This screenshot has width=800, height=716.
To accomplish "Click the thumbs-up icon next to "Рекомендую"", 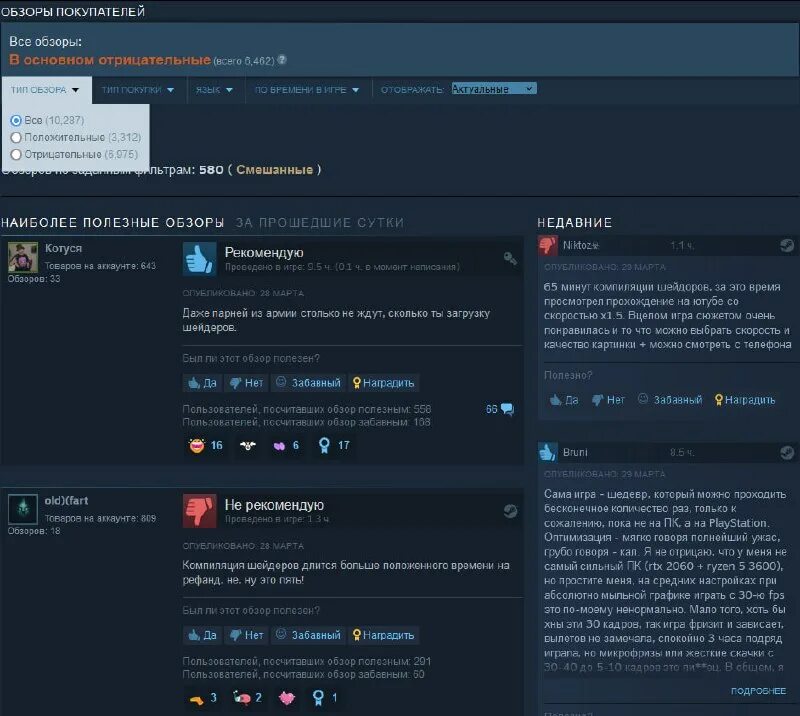I will click(x=198, y=260).
